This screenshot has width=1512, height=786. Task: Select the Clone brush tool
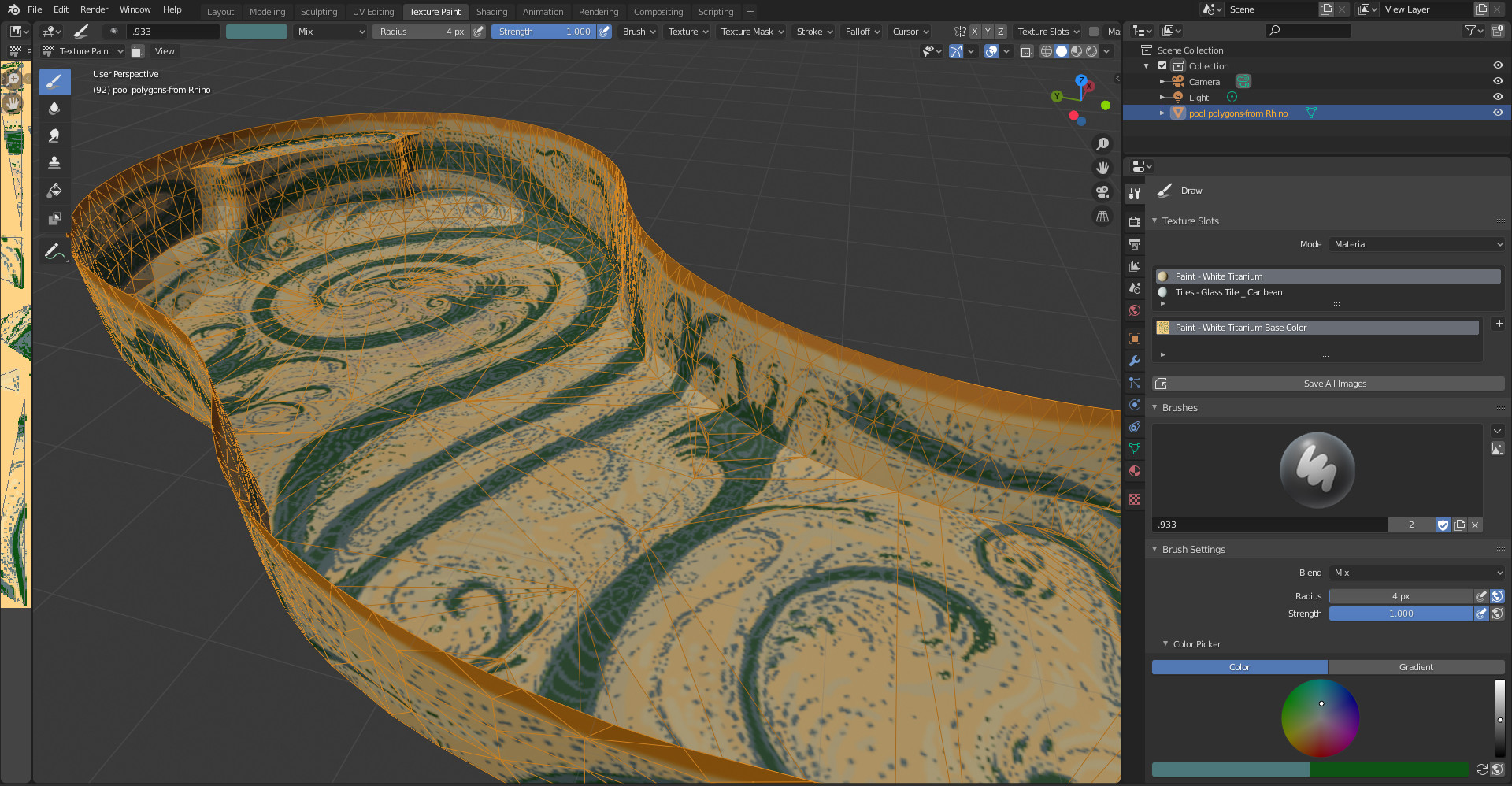(x=54, y=163)
